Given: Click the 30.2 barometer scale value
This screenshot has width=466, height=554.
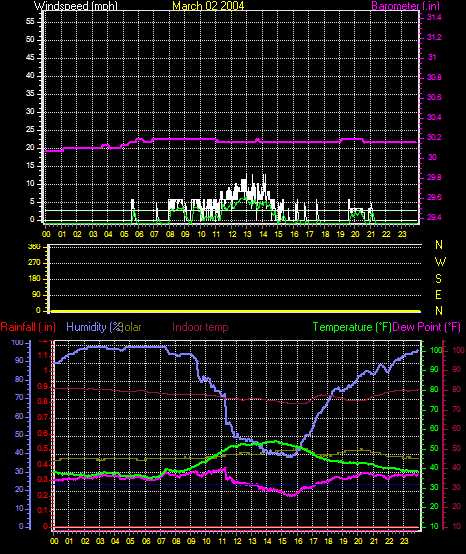Looking at the screenshot, I should [x=434, y=137].
